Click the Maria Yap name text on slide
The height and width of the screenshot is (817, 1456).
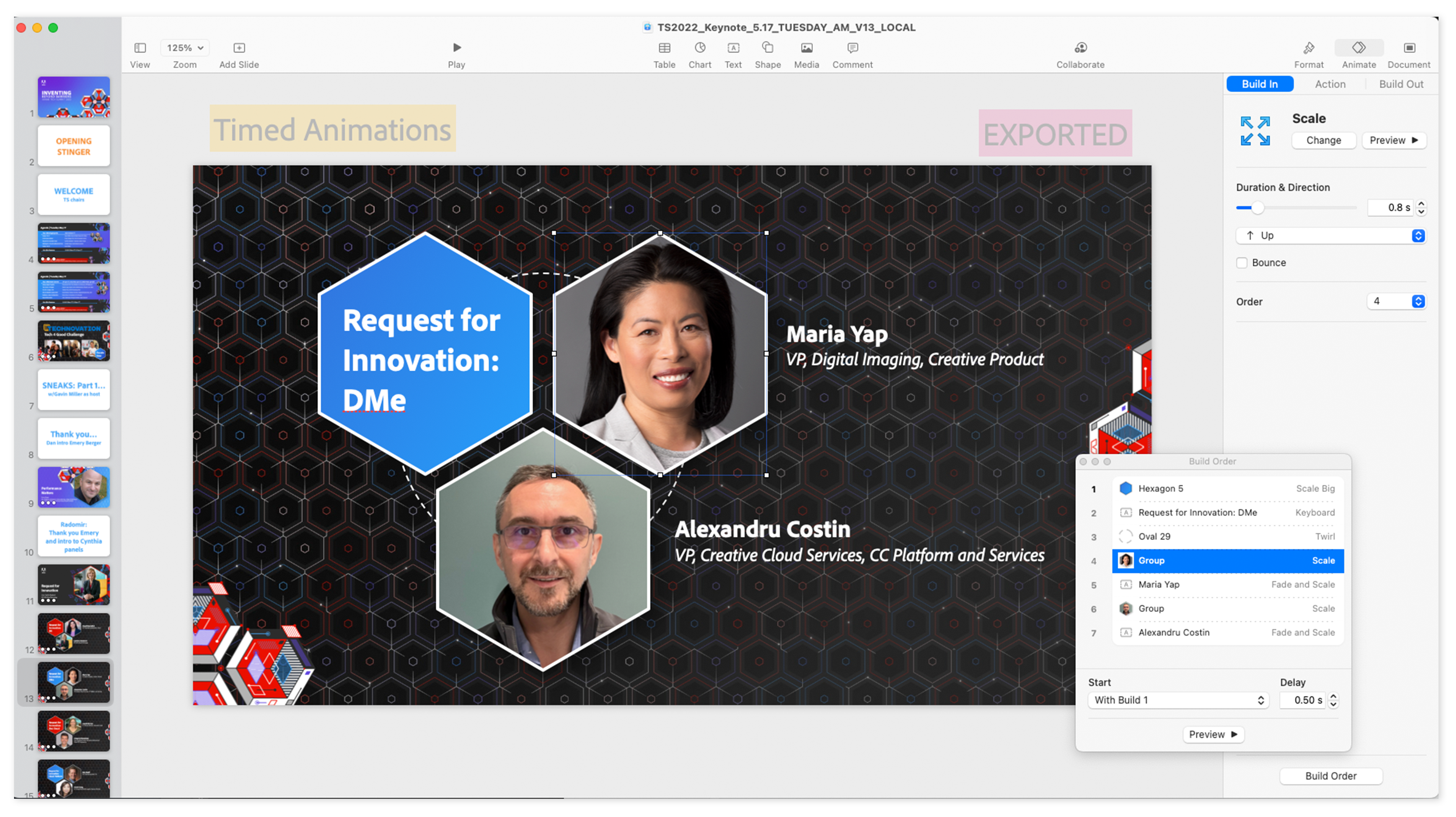click(x=836, y=334)
